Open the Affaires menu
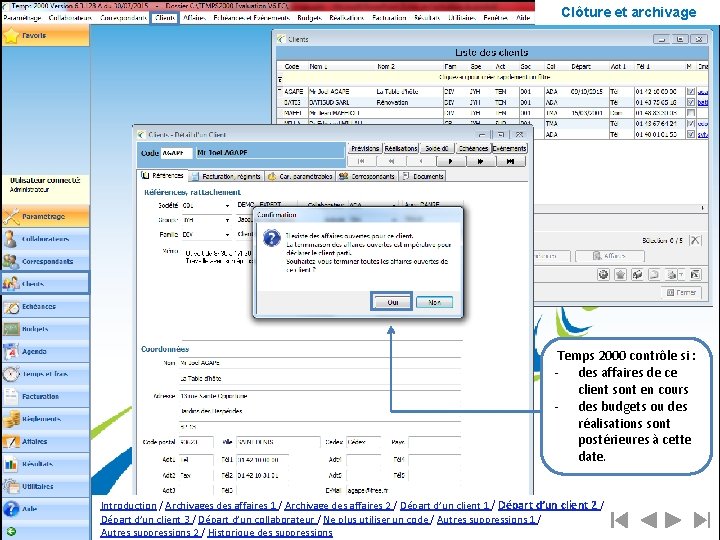Viewport: 720px width, 540px height. [x=194, y=18]
